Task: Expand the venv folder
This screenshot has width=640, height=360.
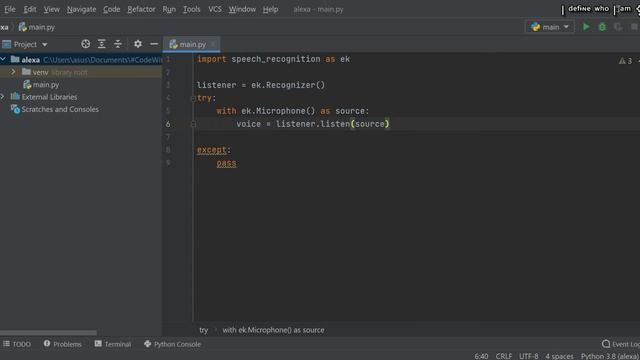Action: pyautogui.click(x=13, y=72)
